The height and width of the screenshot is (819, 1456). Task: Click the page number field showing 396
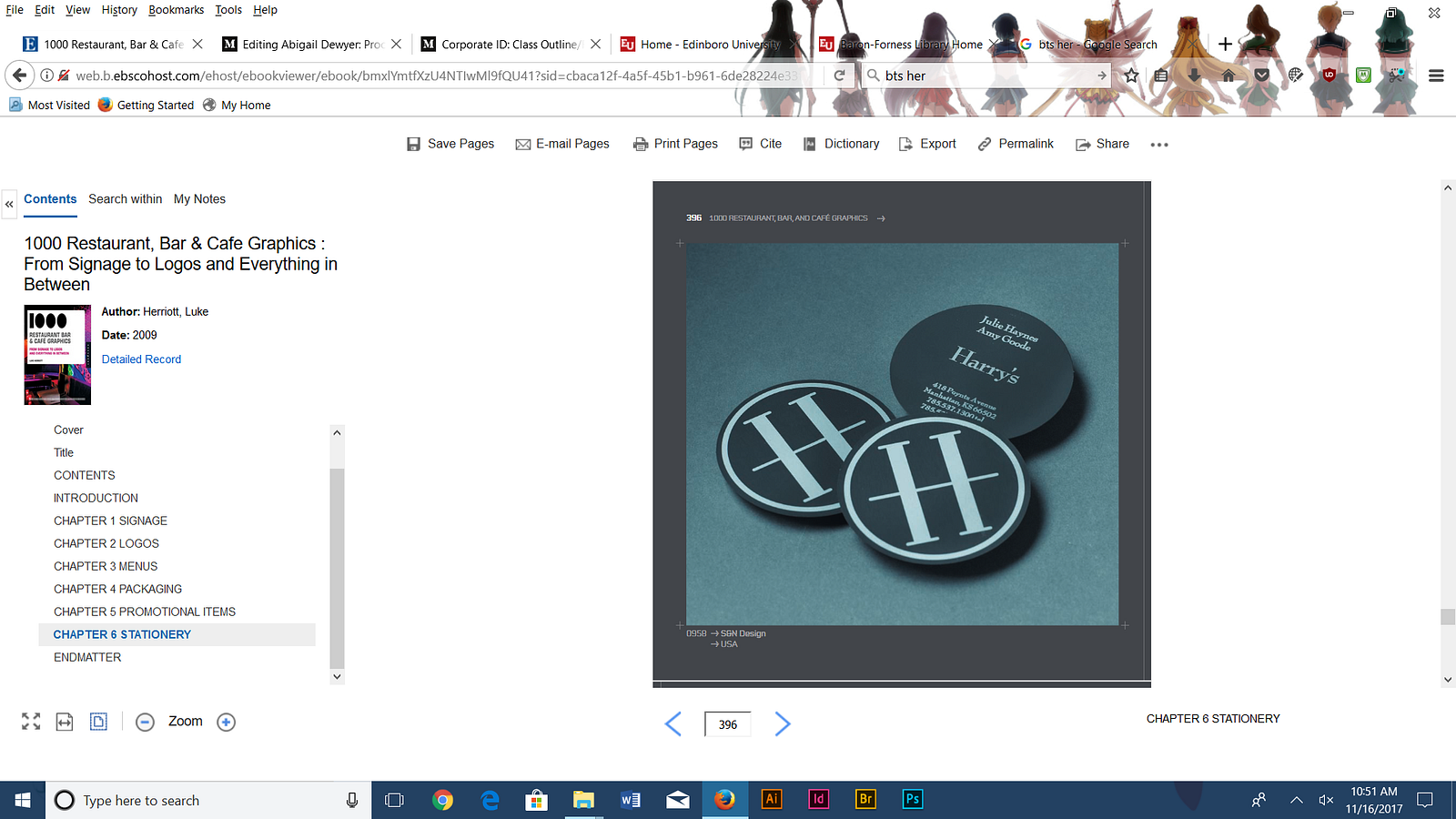(728, 724)
